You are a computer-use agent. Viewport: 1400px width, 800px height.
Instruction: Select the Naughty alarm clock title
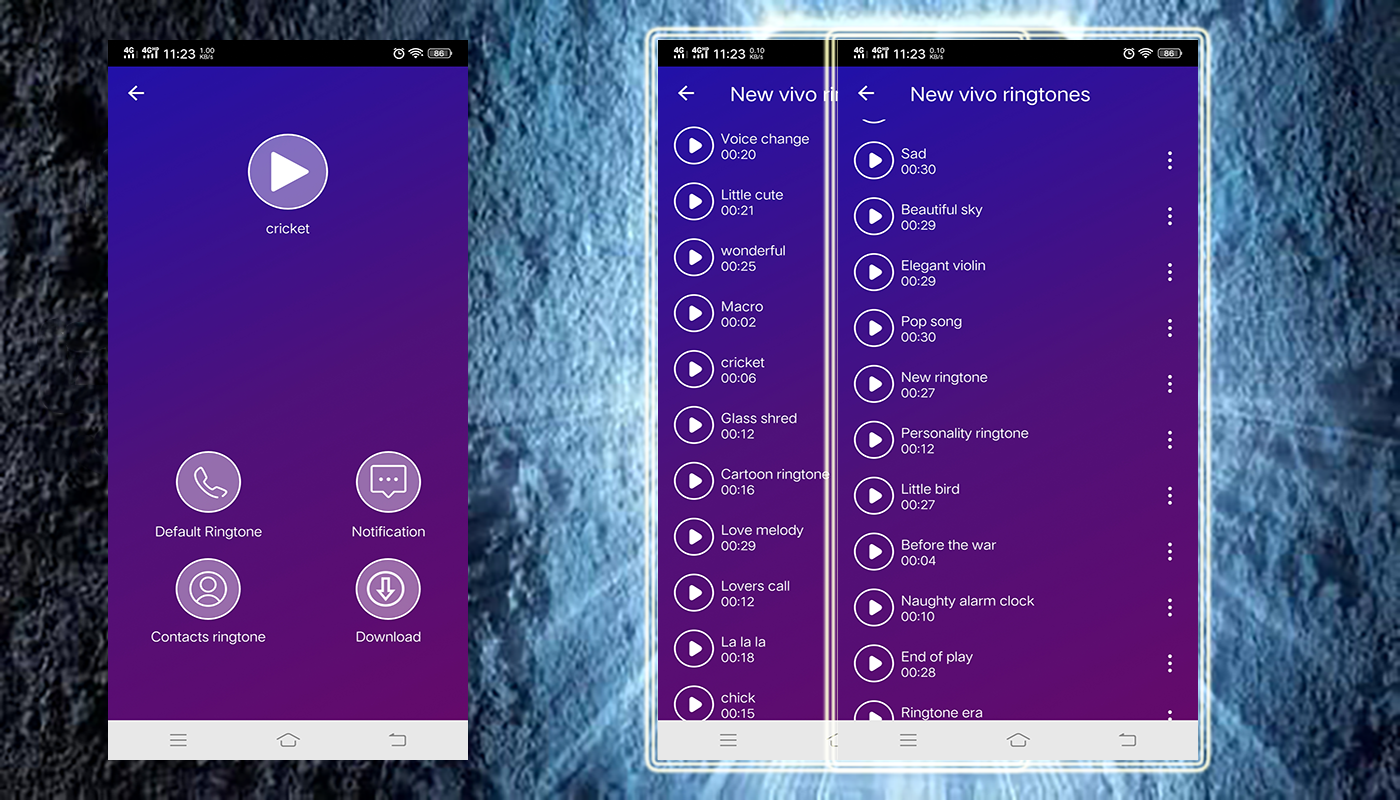click(968, 601)
